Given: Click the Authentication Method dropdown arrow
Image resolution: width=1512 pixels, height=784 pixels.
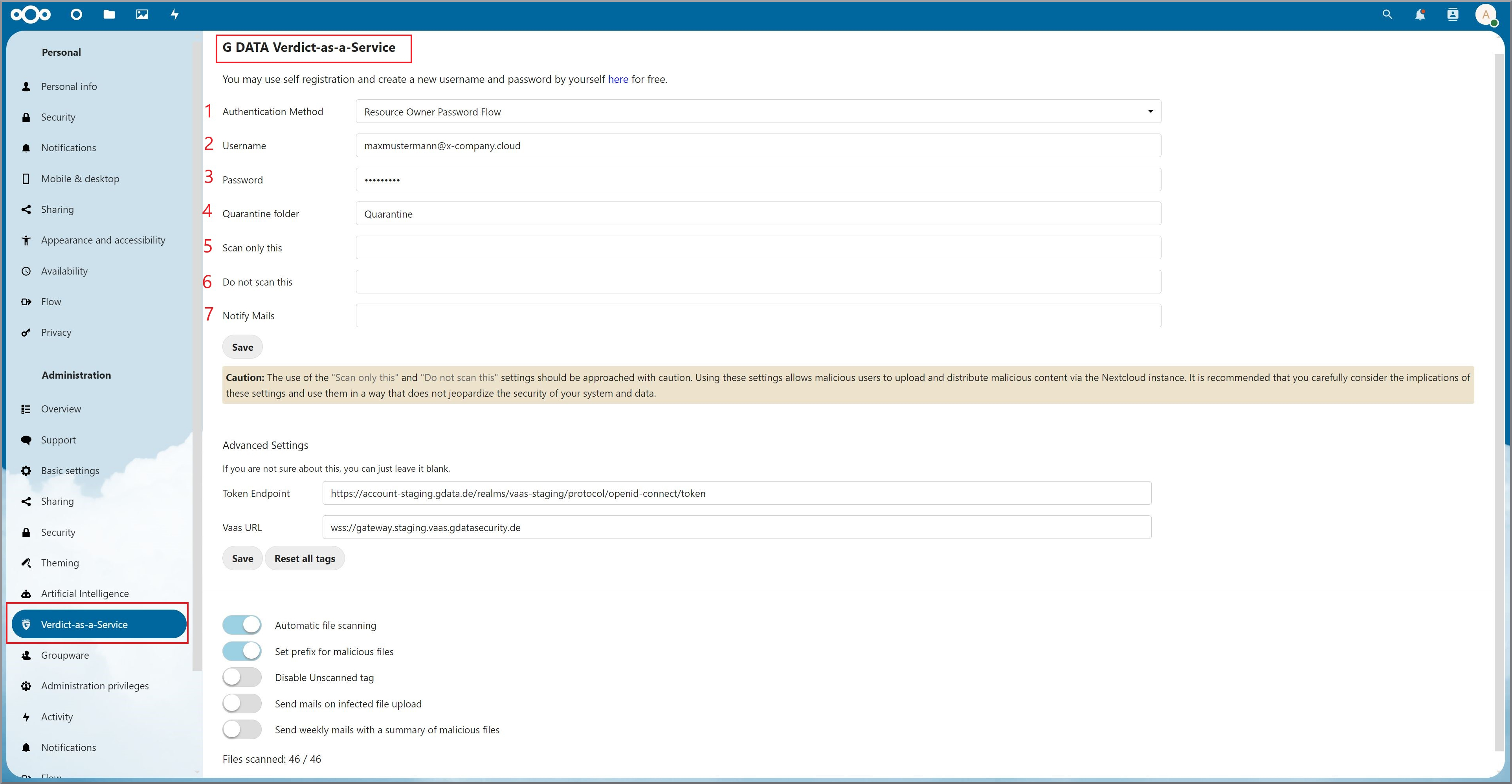Looking at the screenshot, I should (1150, 112).
